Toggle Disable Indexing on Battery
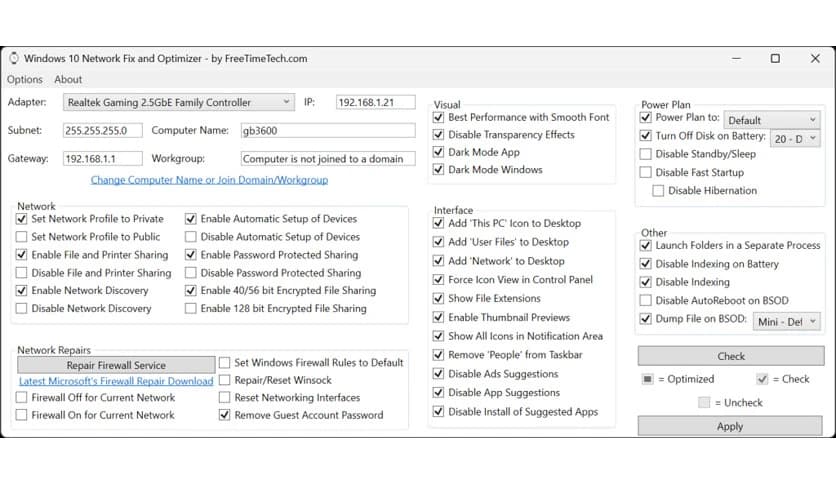 (646, 264)
